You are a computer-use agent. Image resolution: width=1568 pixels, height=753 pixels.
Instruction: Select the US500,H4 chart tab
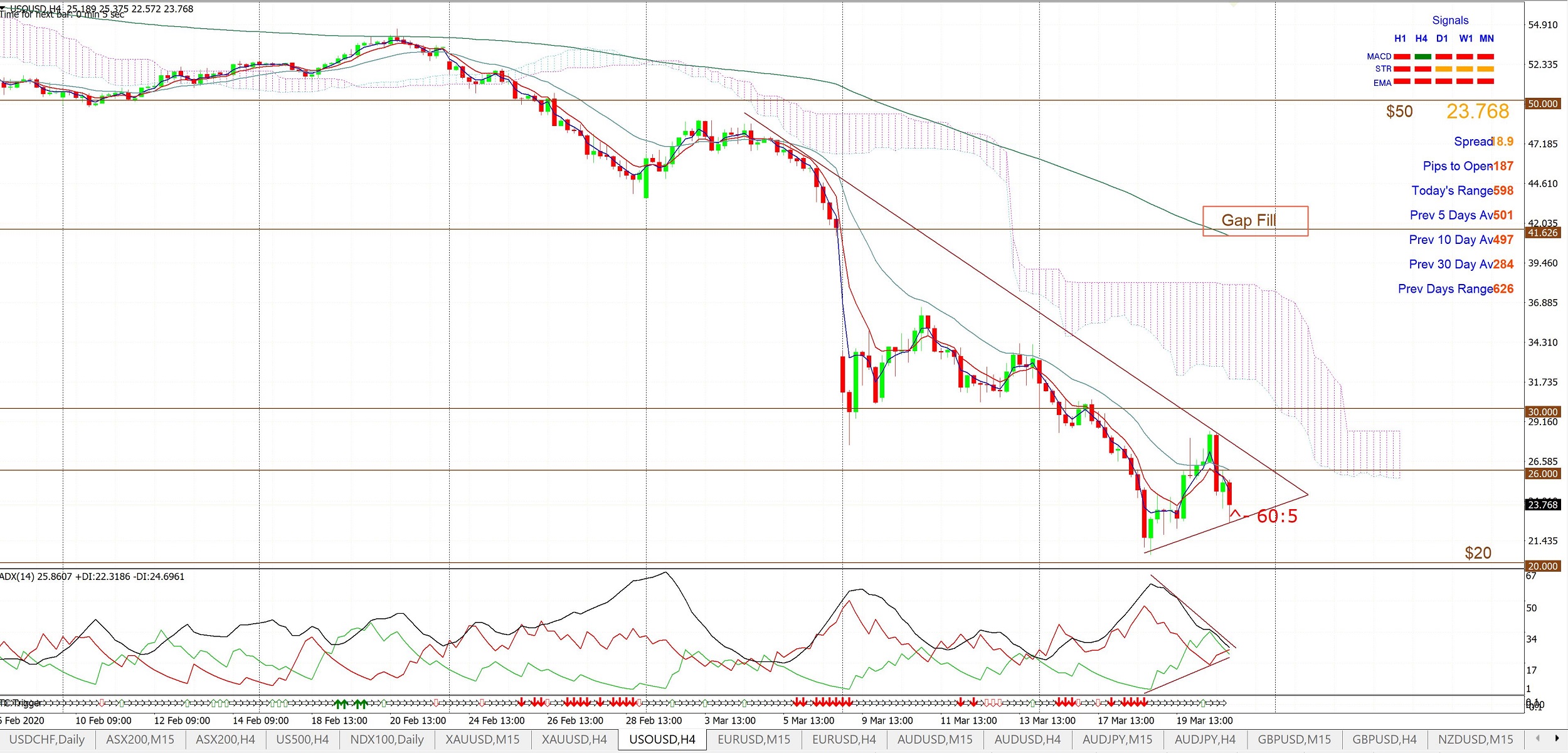(302, 739)
